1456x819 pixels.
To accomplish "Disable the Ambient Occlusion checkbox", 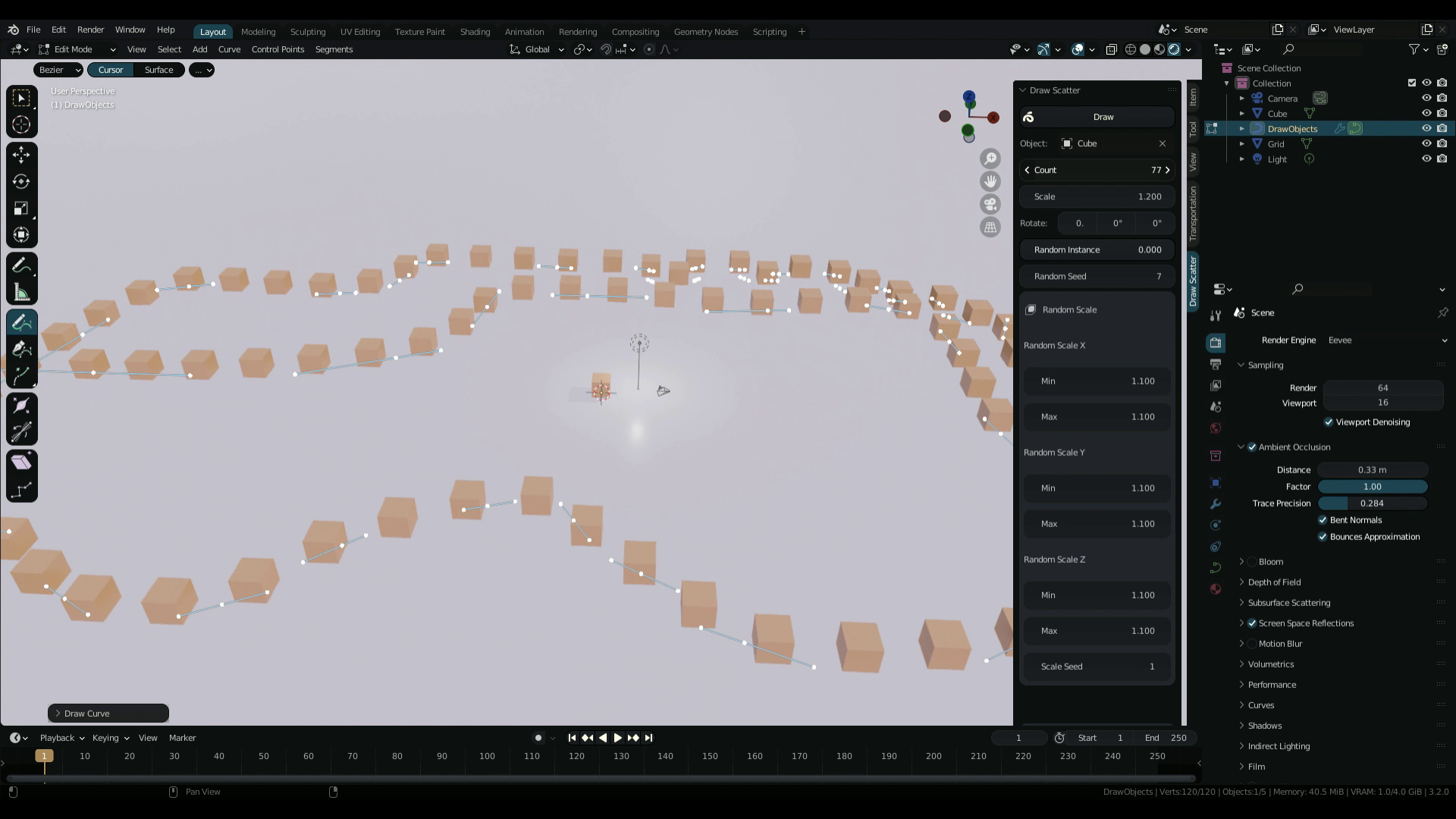I will [1251, 447].
